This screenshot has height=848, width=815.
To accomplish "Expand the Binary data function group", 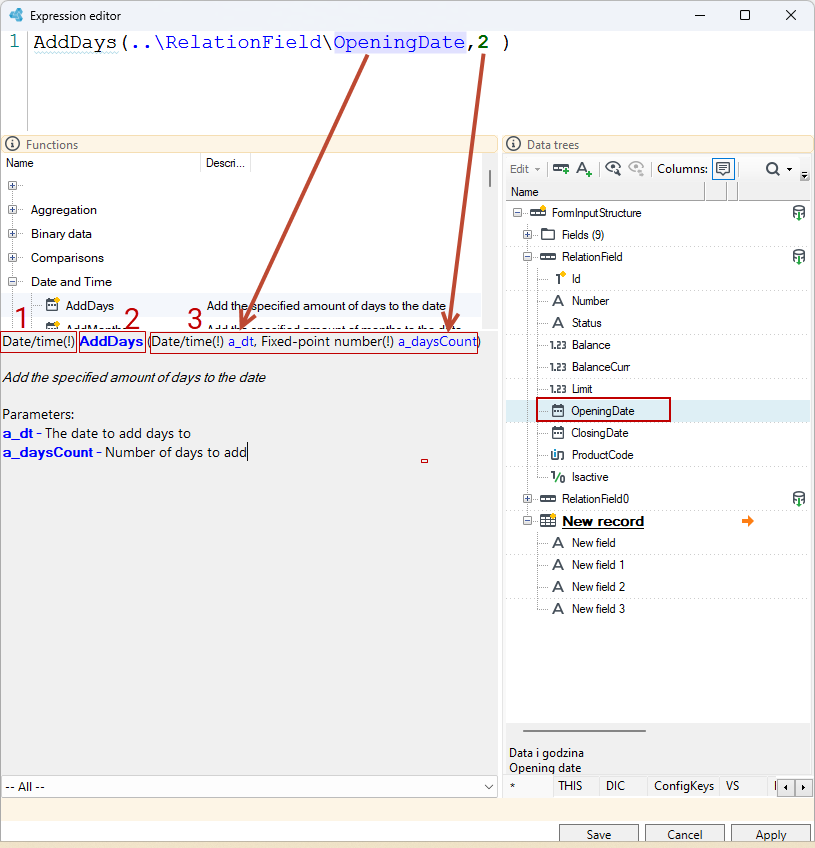I will coord(12,234).
